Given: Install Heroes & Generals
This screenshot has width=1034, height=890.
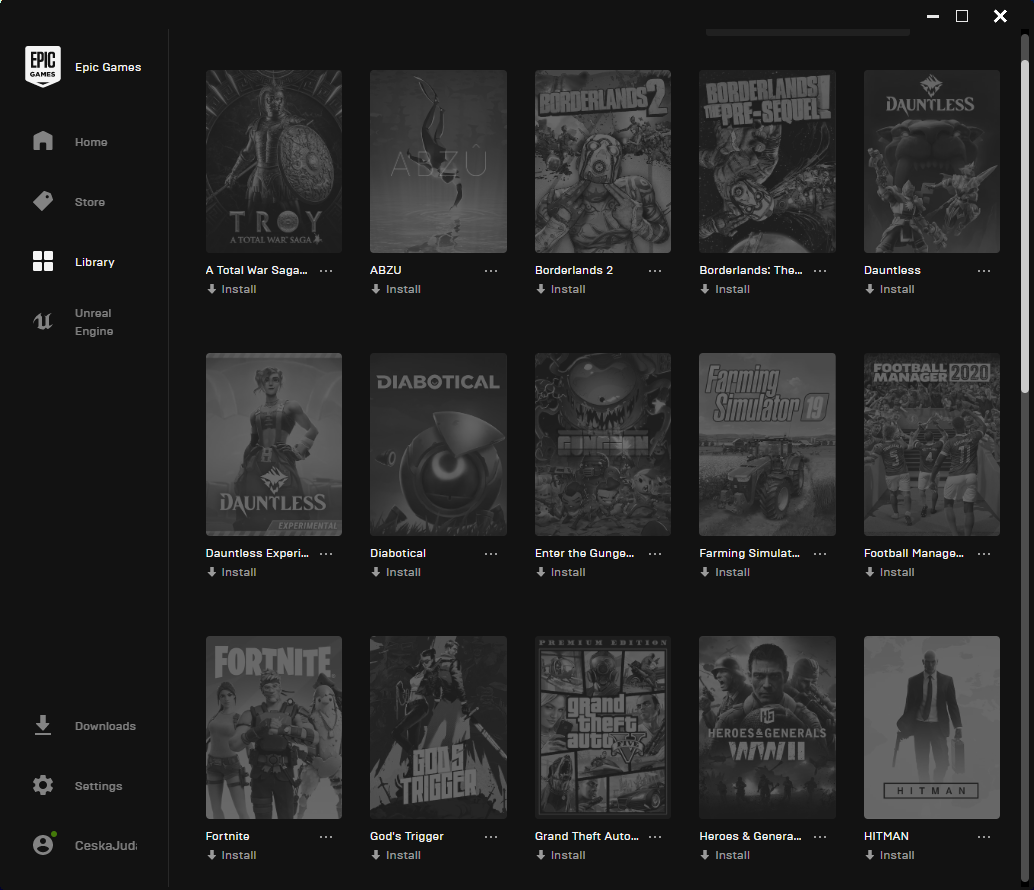Looking at the screenshot, I should pos(725,855).
